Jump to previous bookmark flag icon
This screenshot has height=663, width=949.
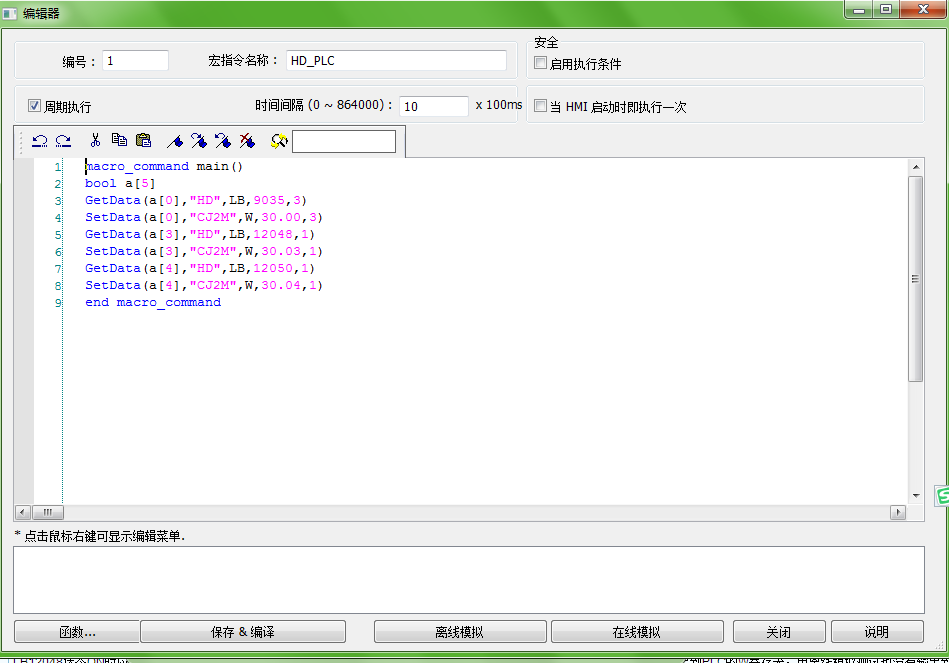tap(222, 142)
